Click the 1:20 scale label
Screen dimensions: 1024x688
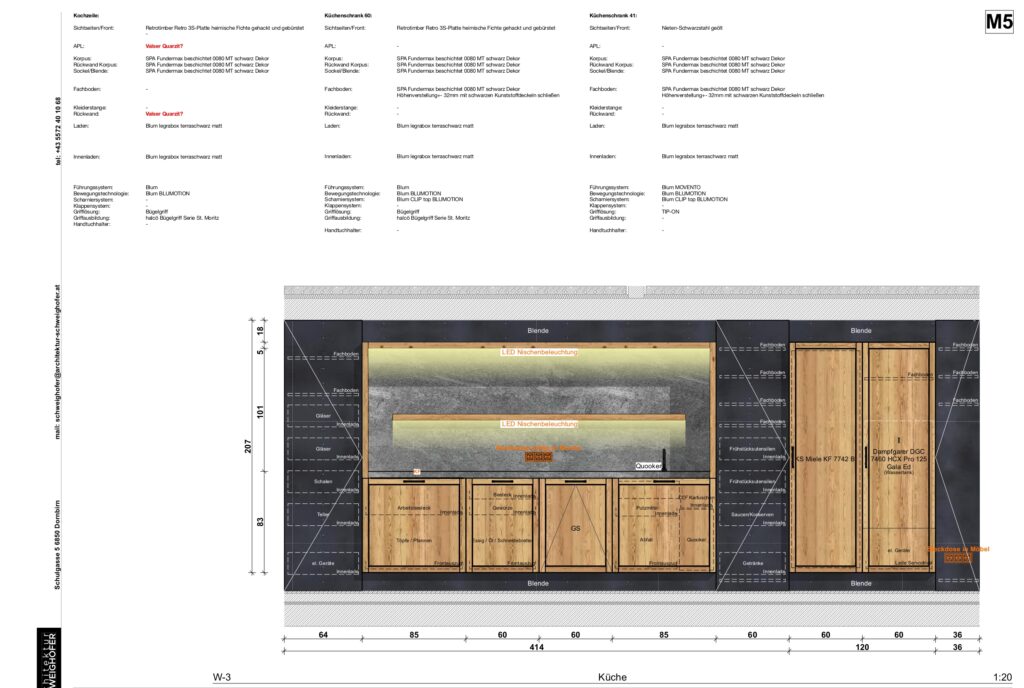(x=1002, y=677)
